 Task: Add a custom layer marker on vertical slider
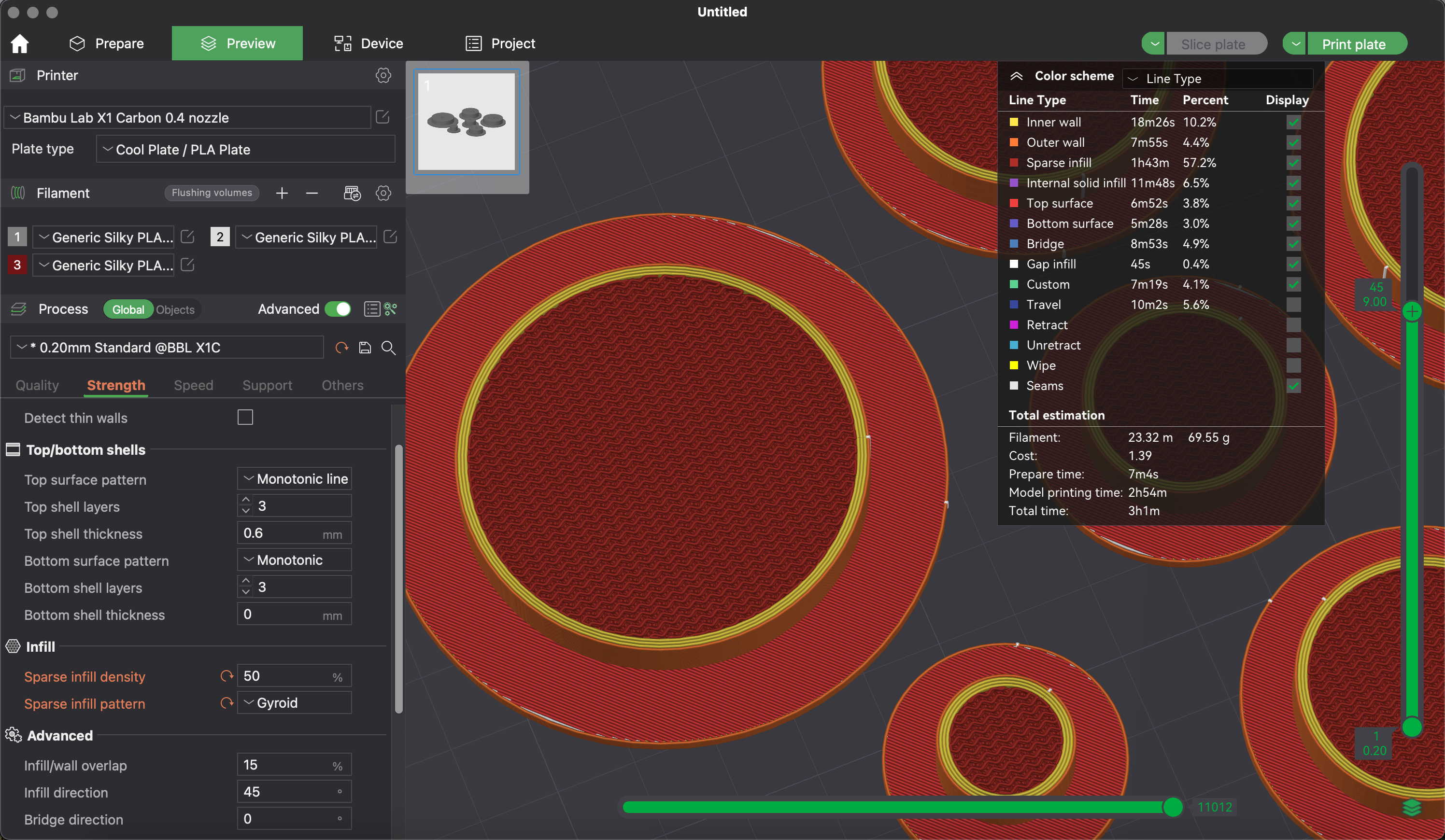(x=1412, y=312)
